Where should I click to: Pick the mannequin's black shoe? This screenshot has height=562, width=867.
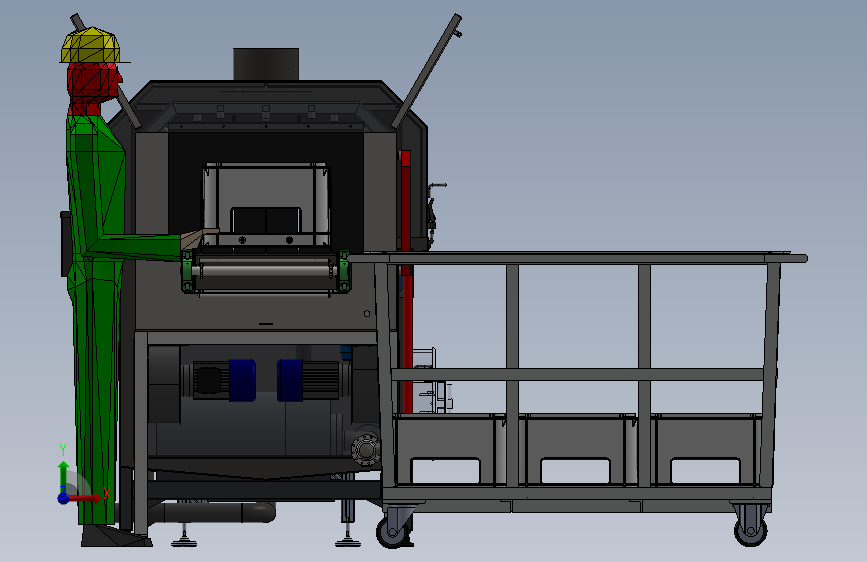pyautogui.click(x=115, y=535)
